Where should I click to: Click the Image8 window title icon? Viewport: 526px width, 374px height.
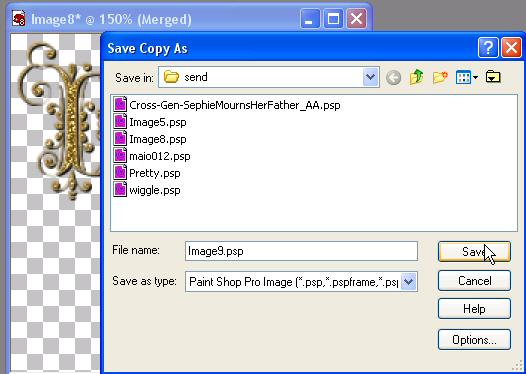[18, 18]
